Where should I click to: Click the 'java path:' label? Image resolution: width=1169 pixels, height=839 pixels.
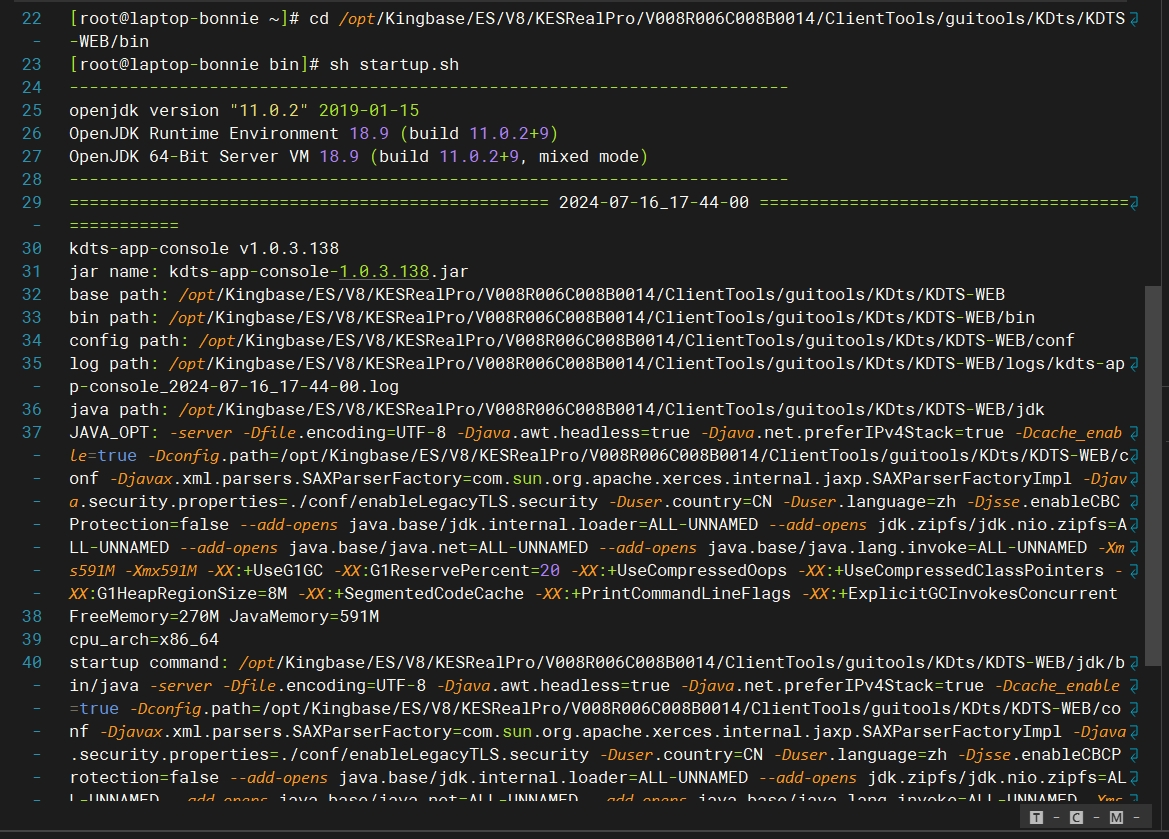click(x=119, y=409)
